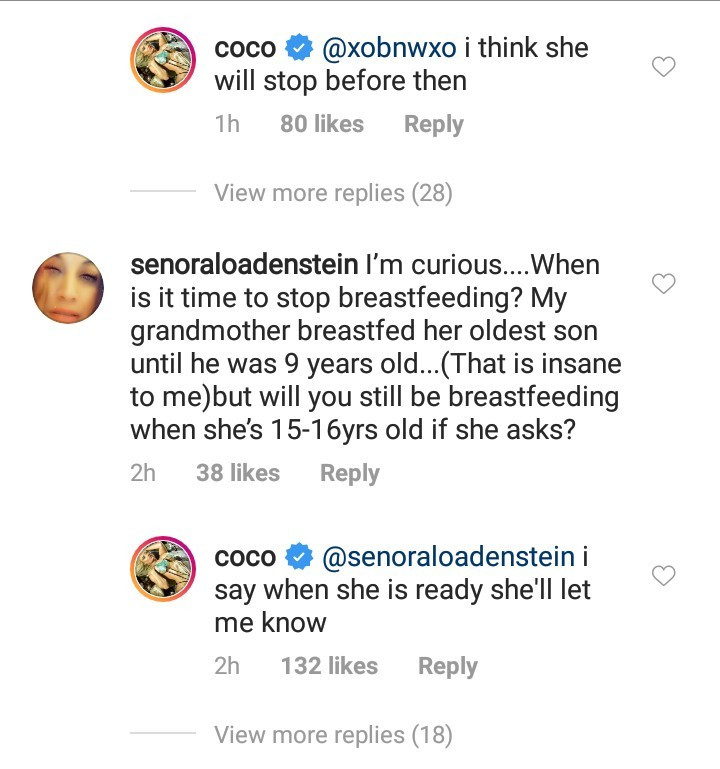Open coco's avatar on the bottom reply
This screenshot has height=769, width=720.
pos(164,575)
